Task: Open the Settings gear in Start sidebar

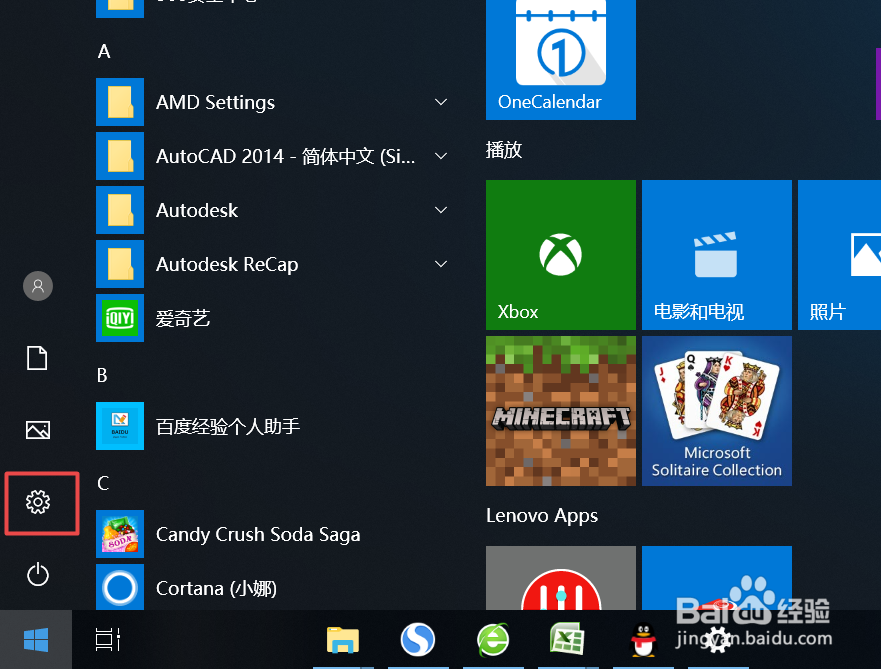Action: [x=38, y=502]
